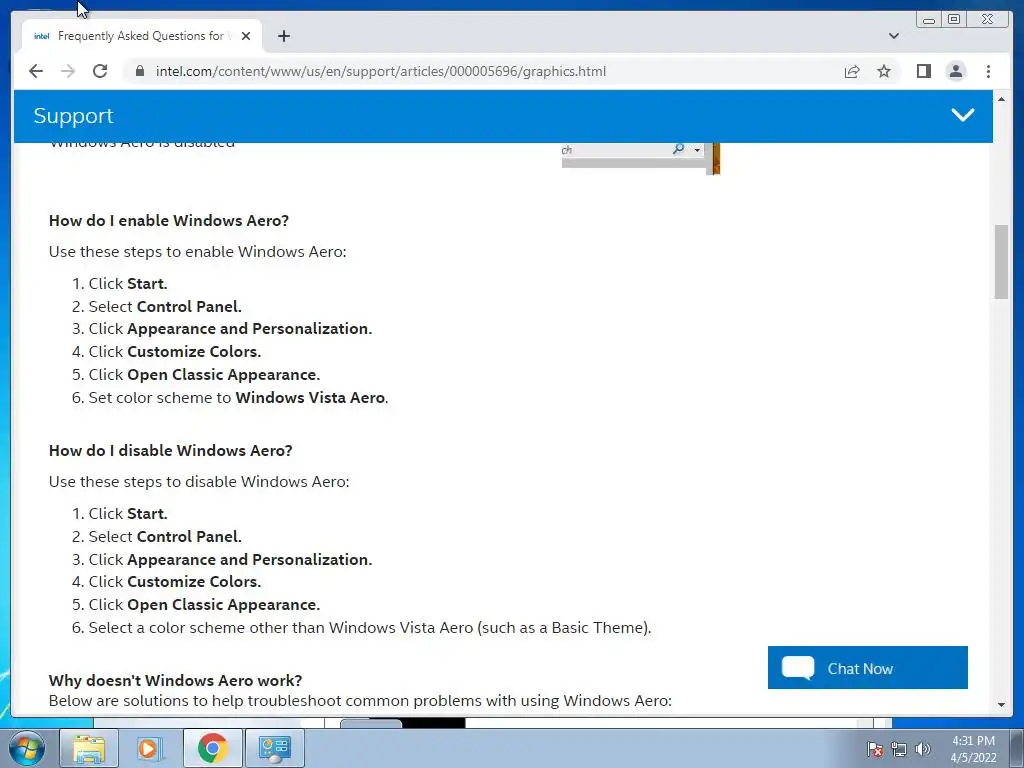Image resolution: width=1024 pixels, height=768 pixels.
Task: Click disable step 6 about Basic Theme
Action: 370,628
